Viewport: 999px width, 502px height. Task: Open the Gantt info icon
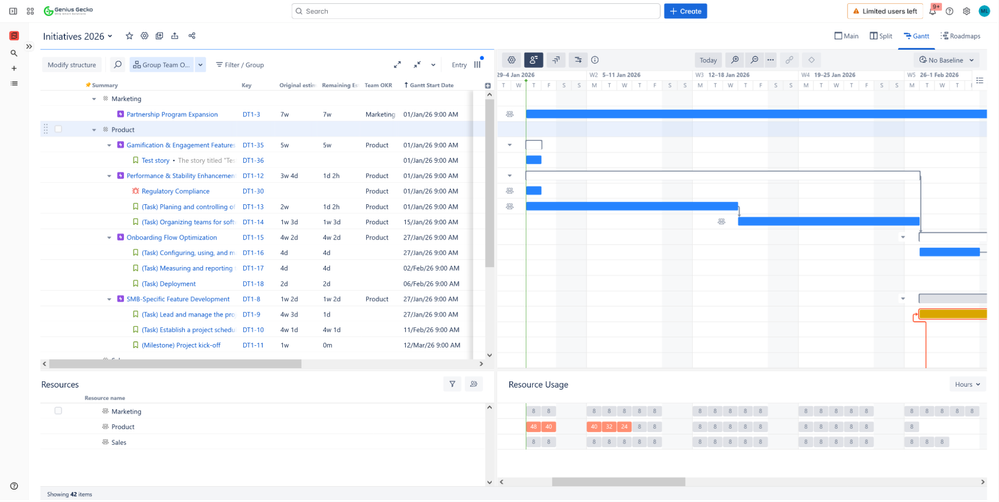pyautogui.click(x=595, y=60)
